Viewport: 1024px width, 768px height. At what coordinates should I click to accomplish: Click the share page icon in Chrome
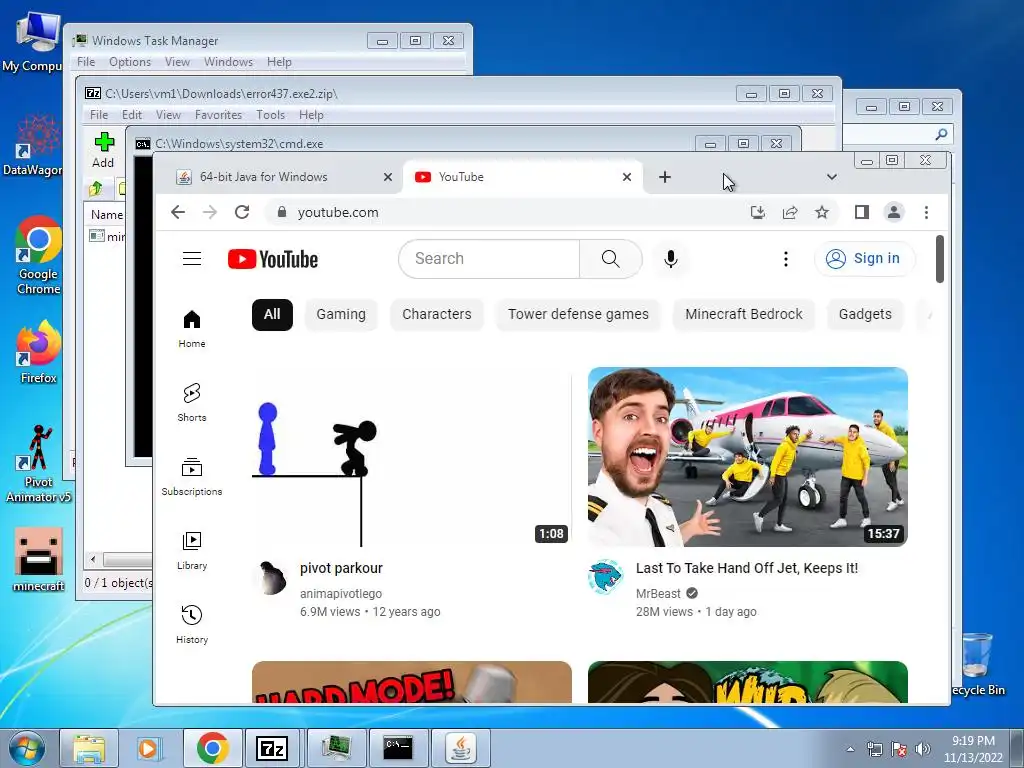pos(790,212)
